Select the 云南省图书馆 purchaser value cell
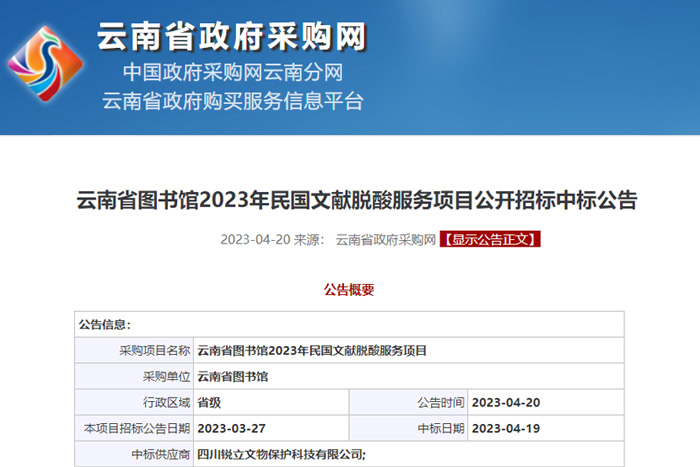This screenshot has height=467, width=700. tap(233, 376)
